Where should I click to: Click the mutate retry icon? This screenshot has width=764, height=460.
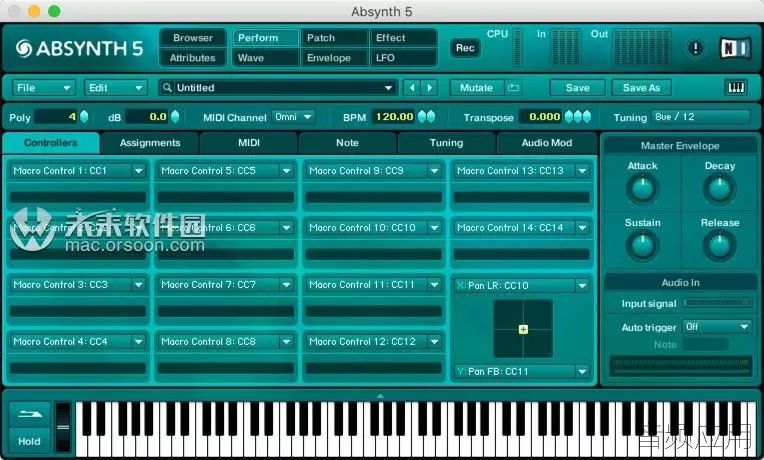pyautogui.click(x=513, y=88)
